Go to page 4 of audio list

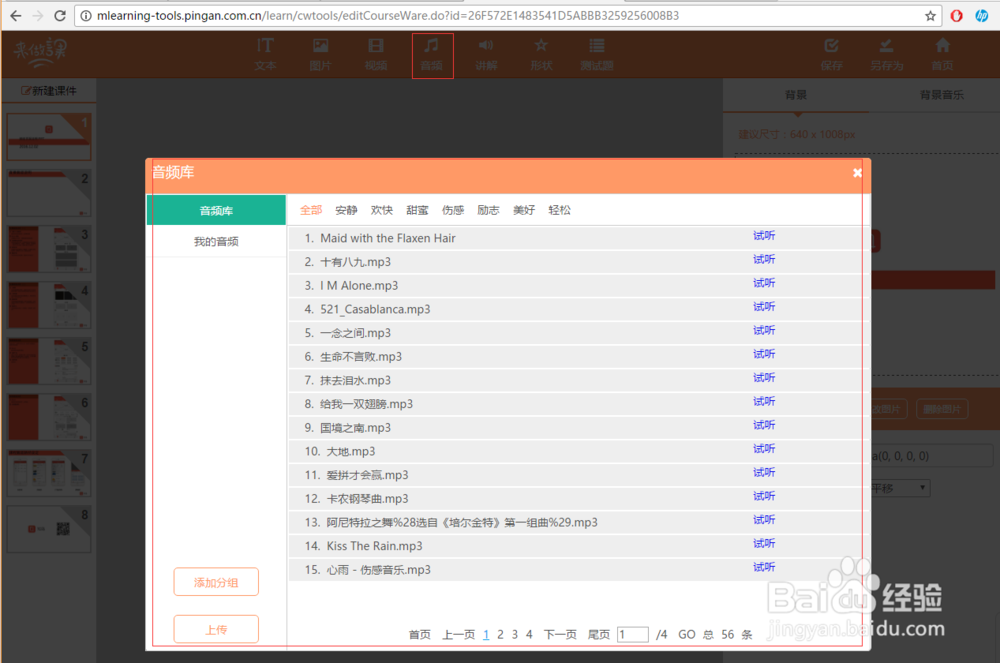click(x=529, y=634)
